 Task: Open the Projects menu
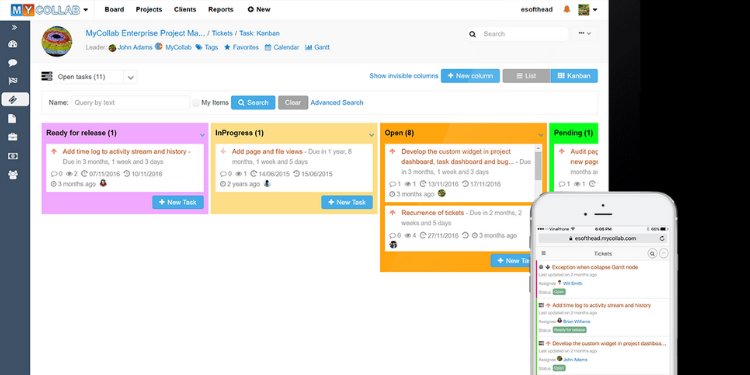[149, 10]
